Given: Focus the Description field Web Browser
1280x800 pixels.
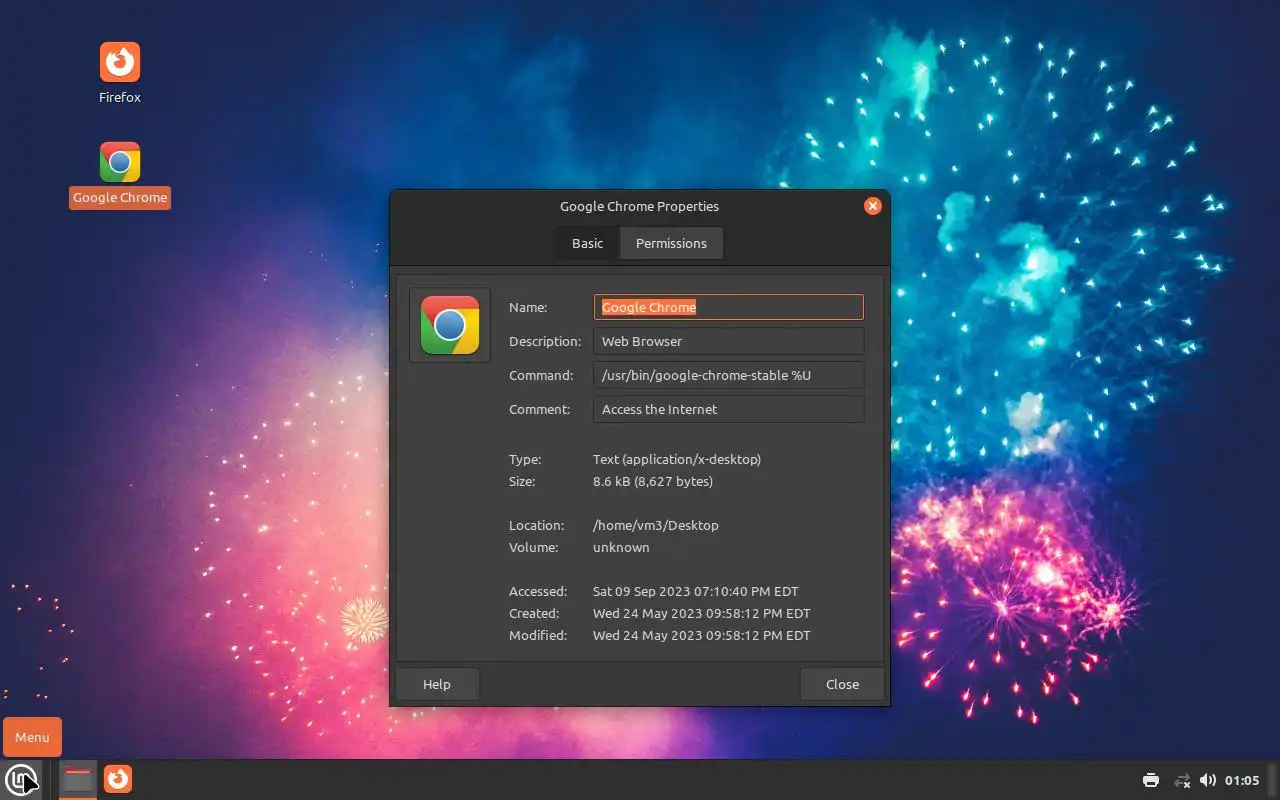Looking at the screenshot, I should point(729,341).
